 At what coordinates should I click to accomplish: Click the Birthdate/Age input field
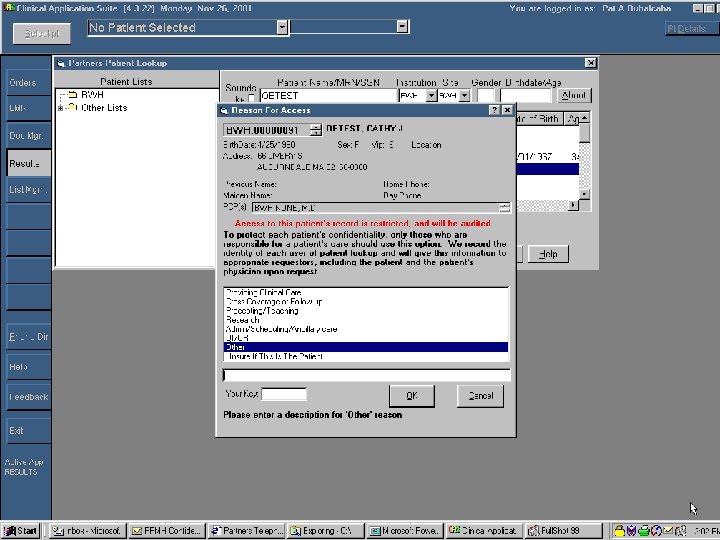526,96
